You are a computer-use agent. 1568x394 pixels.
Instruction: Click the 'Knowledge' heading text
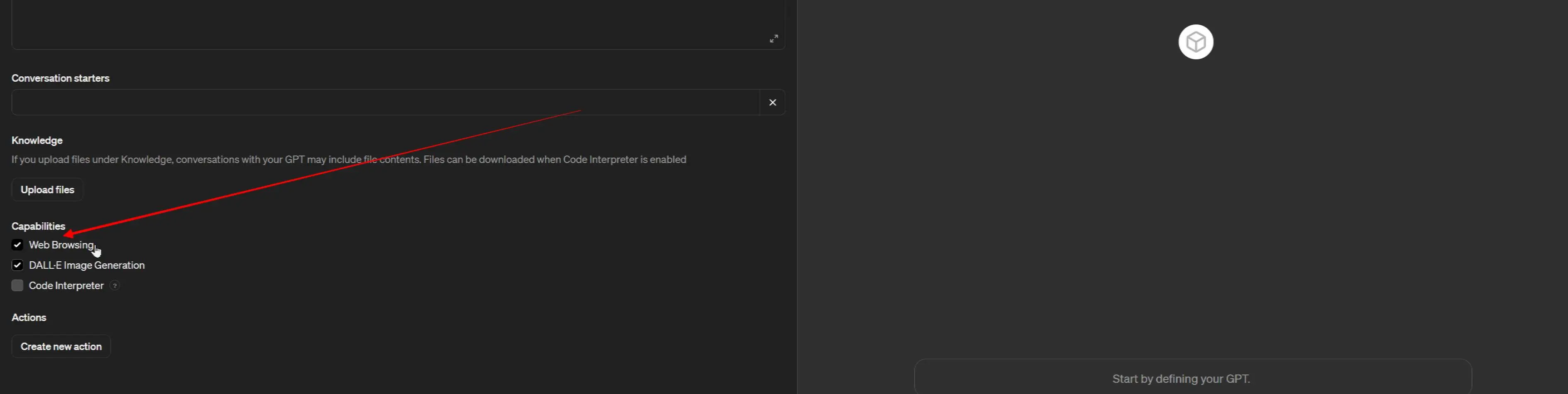[37, 141]
